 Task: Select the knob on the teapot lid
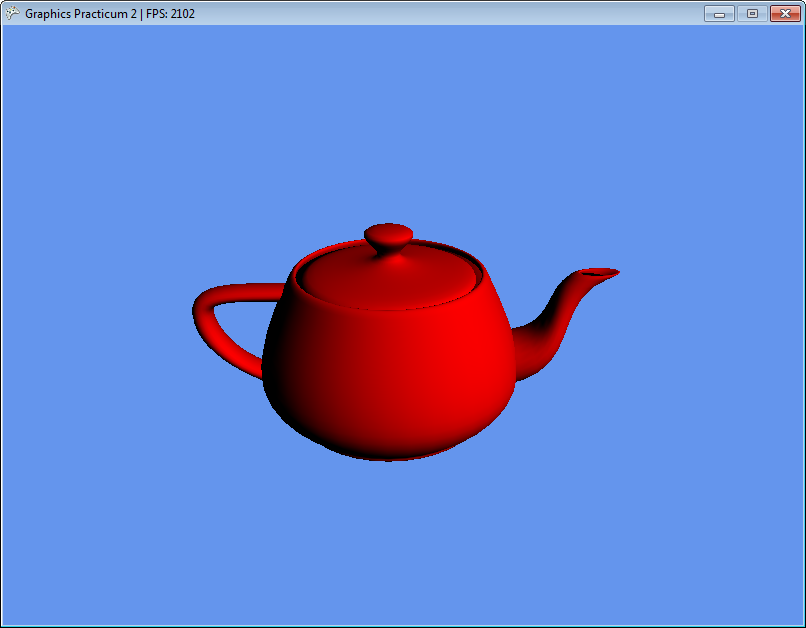(388, 237)
